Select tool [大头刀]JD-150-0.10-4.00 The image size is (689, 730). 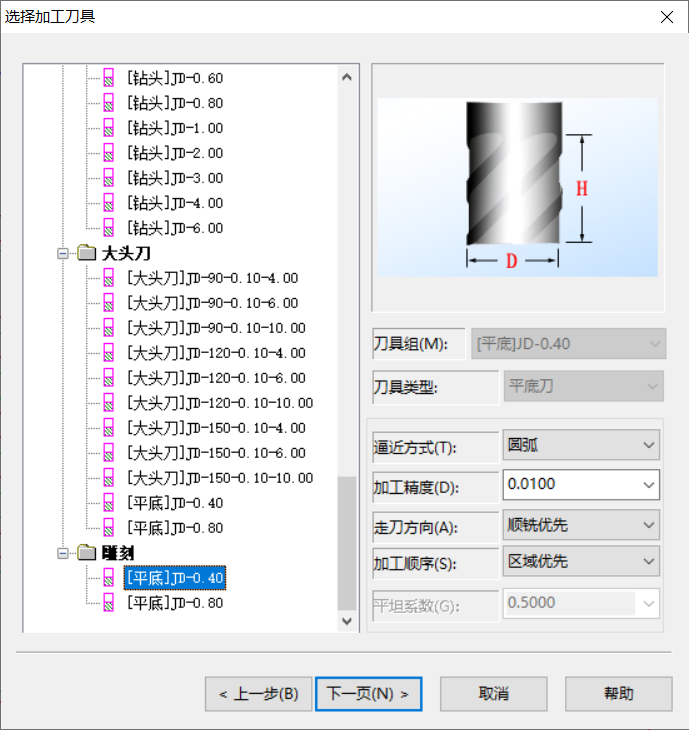(216, 428)
